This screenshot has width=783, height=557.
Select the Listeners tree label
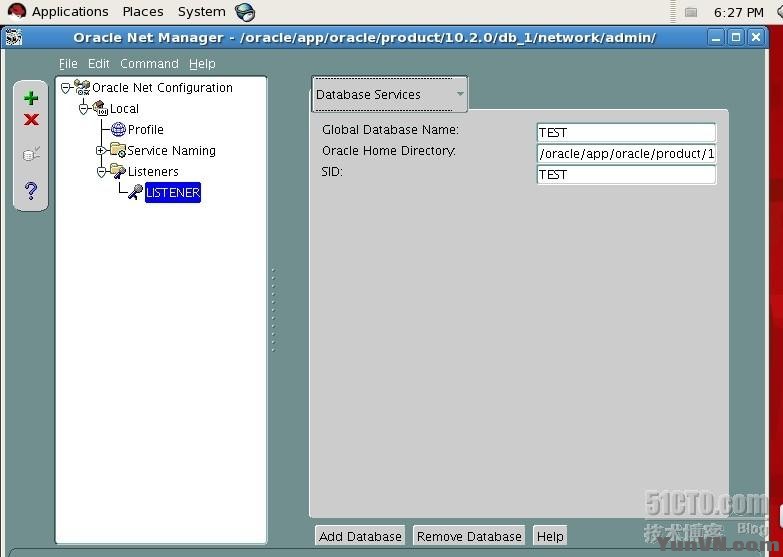point(153,171)
